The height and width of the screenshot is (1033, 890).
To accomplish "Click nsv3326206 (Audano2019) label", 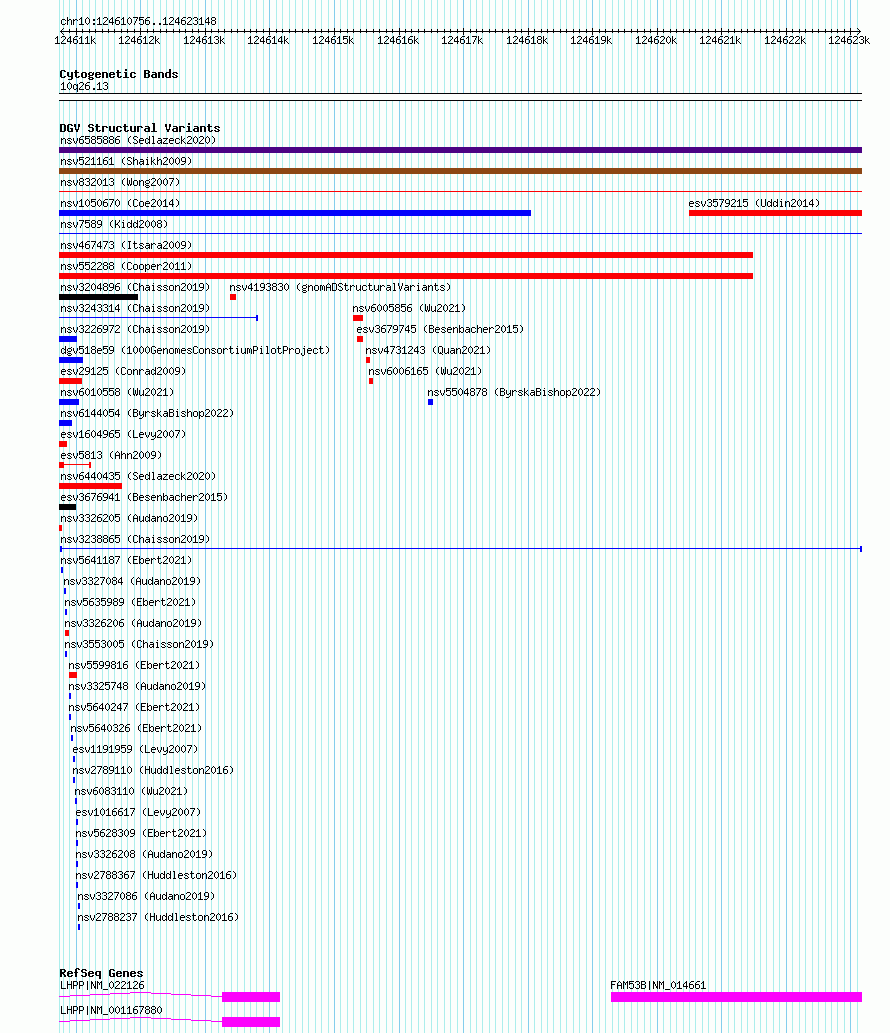I will (133, 625).
